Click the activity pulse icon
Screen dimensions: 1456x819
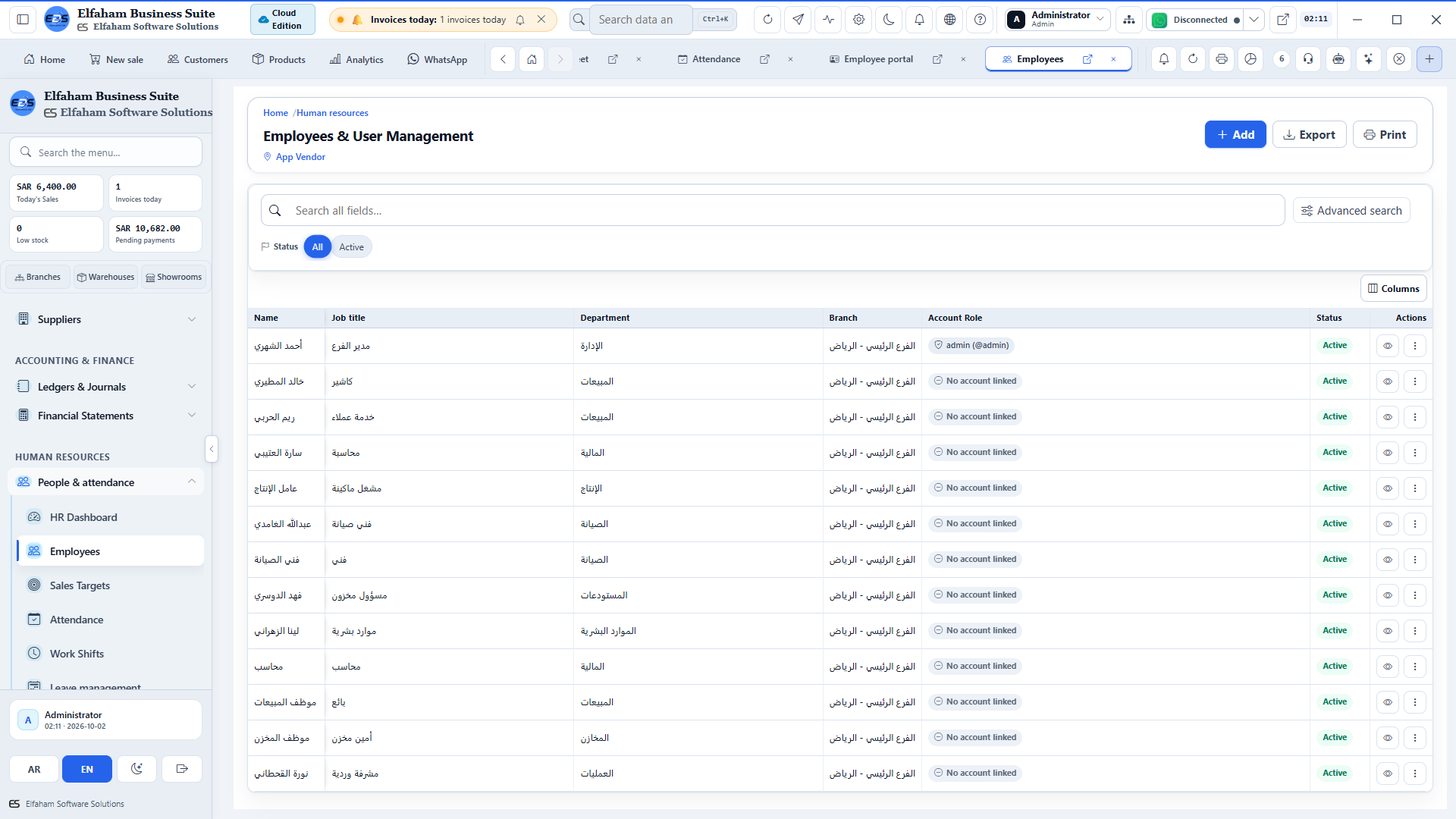tap(828, 20)
